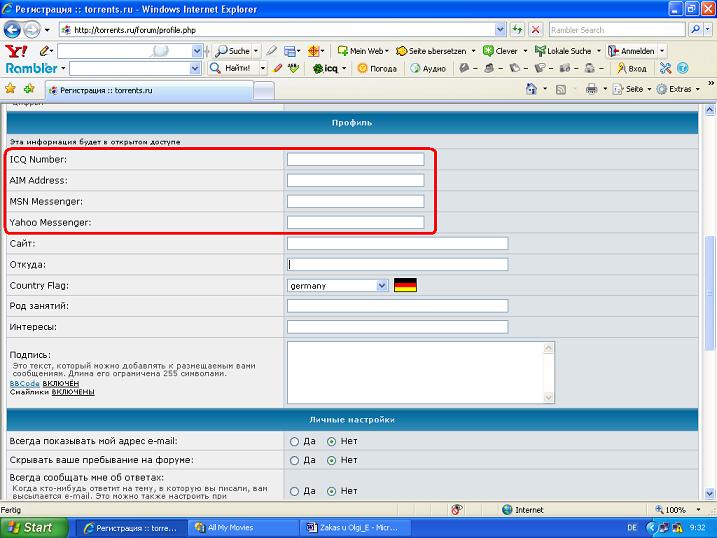Viewport: 717px width, 538px height.
Task: Open a new blank browser tab
Action: tap(264, 91)
